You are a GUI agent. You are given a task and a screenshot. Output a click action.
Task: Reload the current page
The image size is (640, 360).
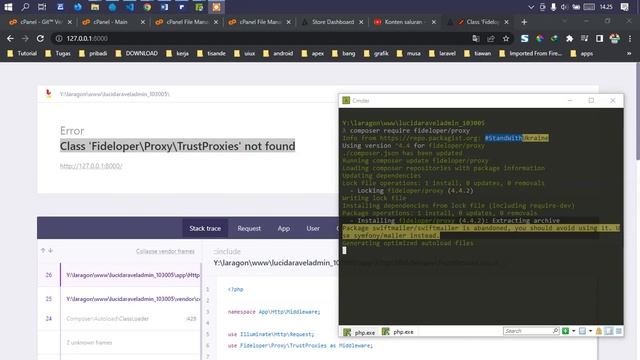(x=40, y=38)
